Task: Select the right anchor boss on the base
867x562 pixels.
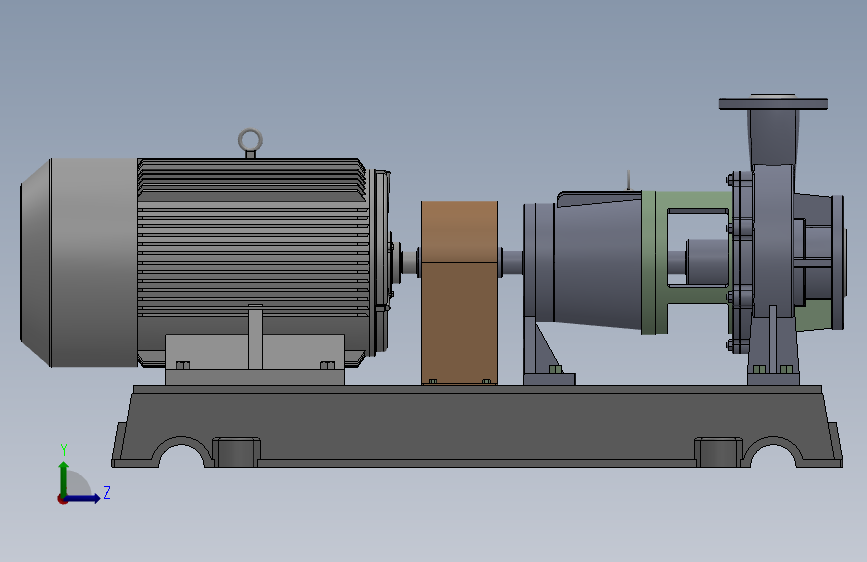Action: tap(718, 452)
